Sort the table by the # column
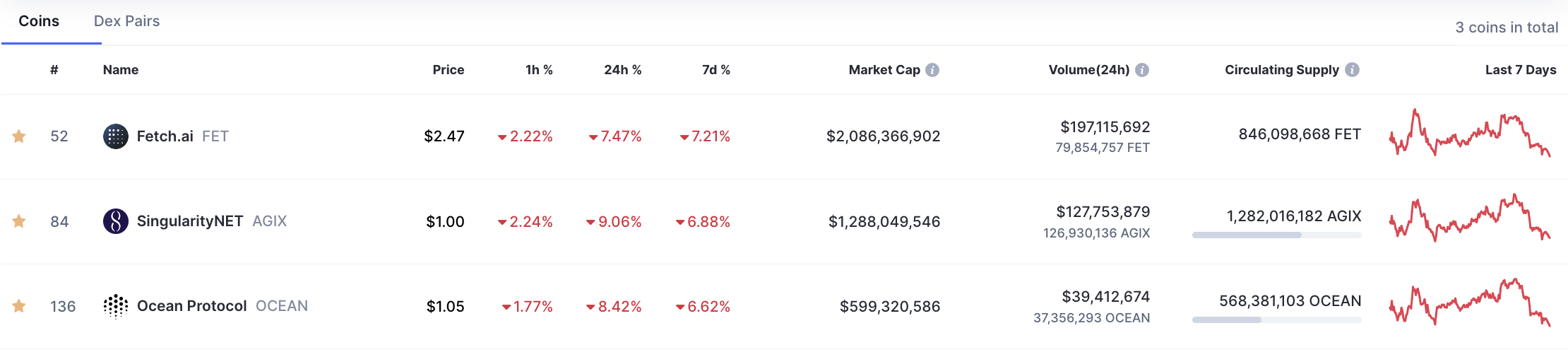Viewport: 1568px width, 352px height. click(x=54, y=70)
